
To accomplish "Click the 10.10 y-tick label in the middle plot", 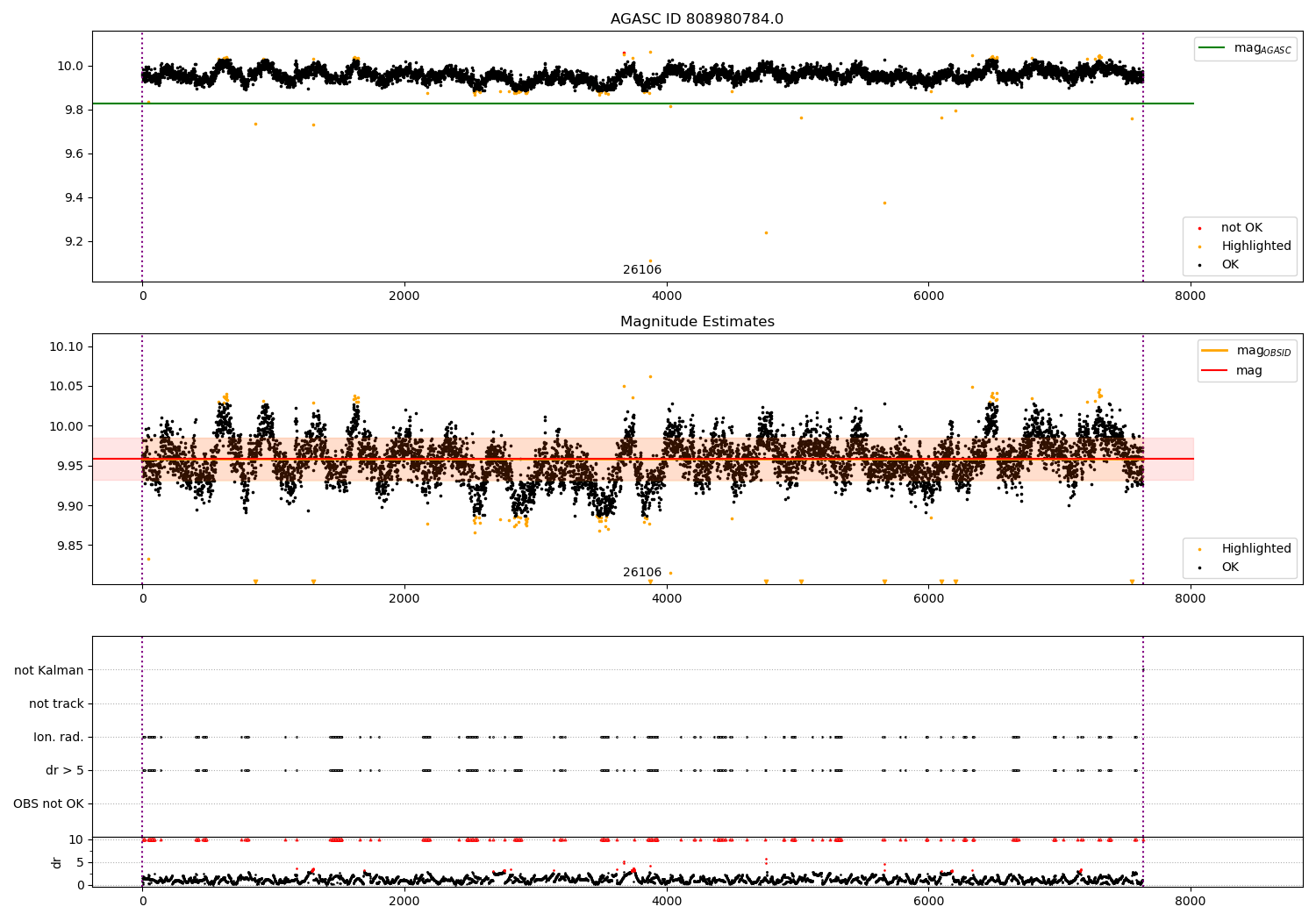I will tap(66, 346).
